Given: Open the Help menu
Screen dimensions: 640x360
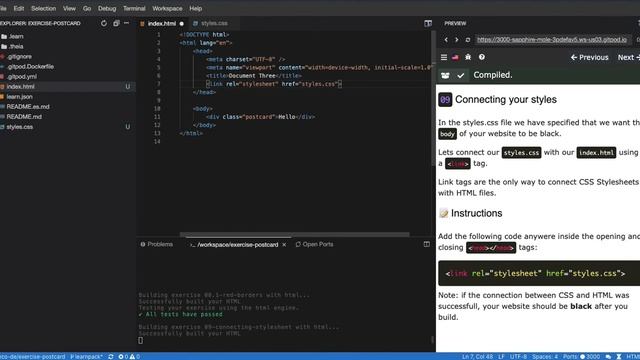Looking at the screenshot, I should click(x=196, y=8).
